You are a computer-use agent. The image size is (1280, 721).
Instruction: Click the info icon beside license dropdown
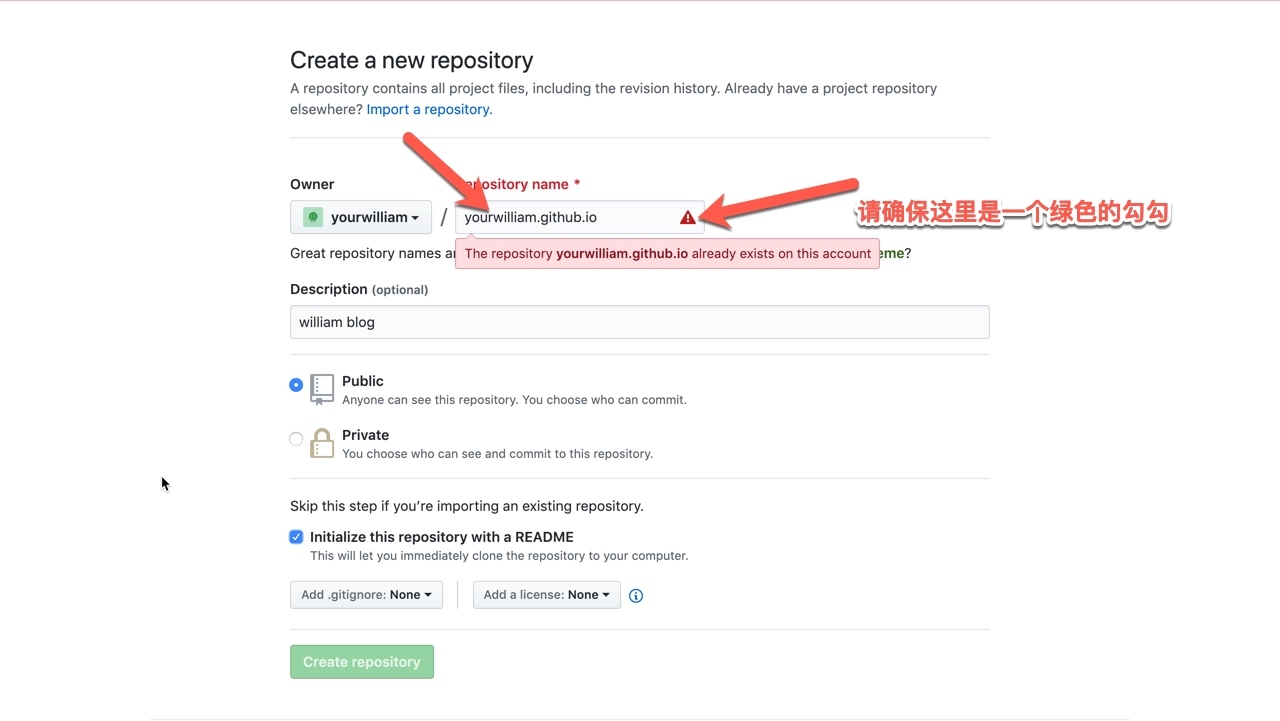(x=636, y=596)
